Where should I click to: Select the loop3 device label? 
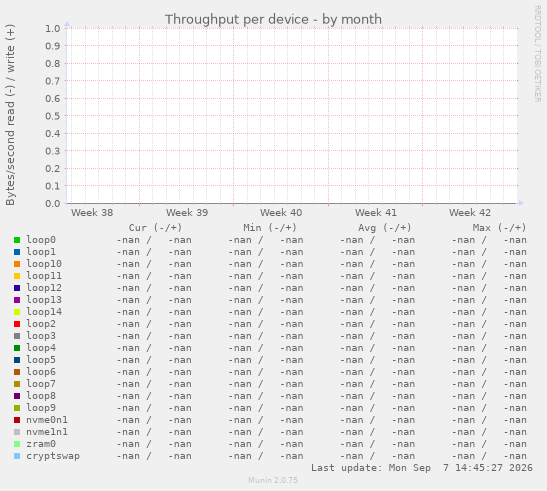pyautogui.click(x=41, y=336)
